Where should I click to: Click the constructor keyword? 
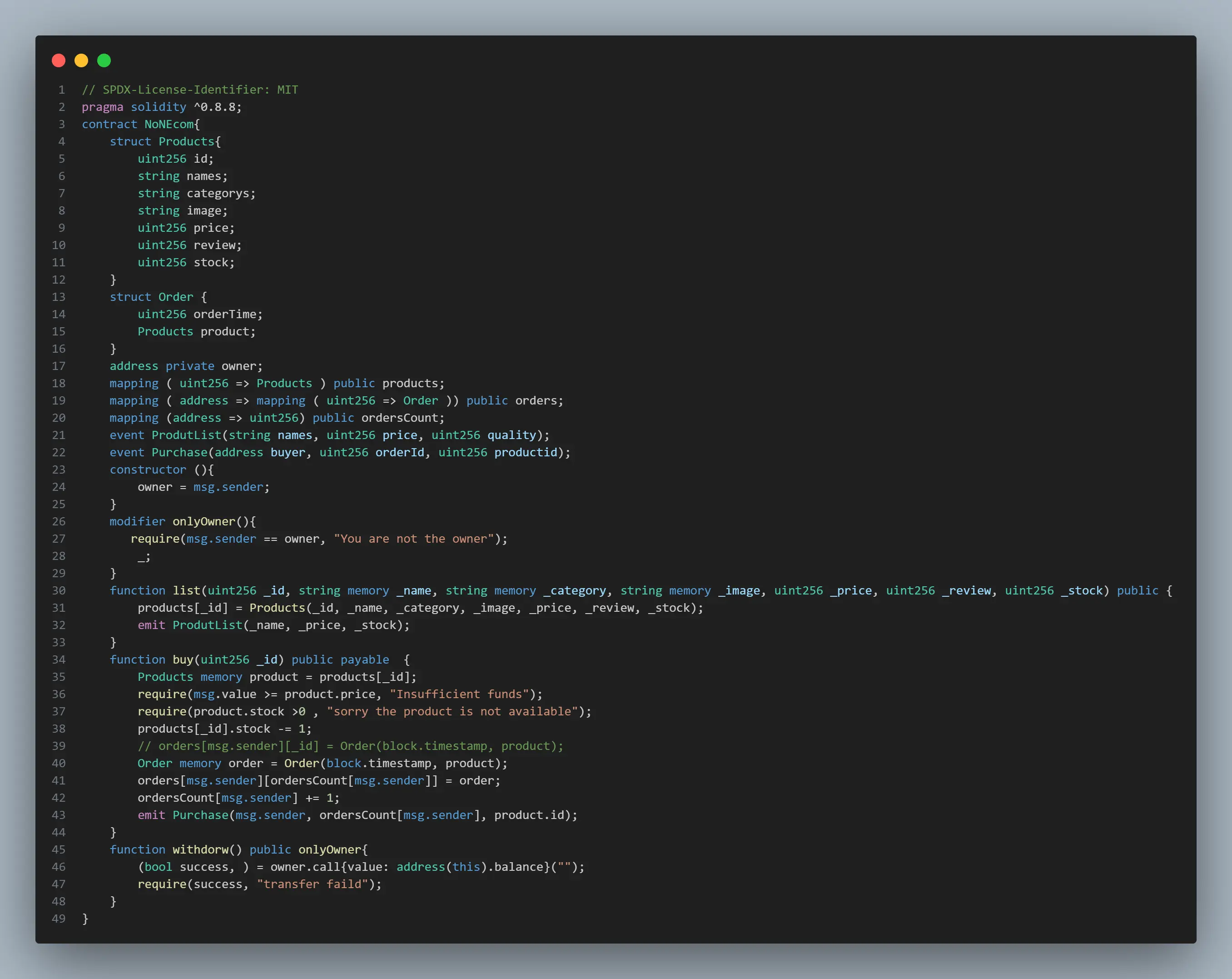[x=148, y=470]
